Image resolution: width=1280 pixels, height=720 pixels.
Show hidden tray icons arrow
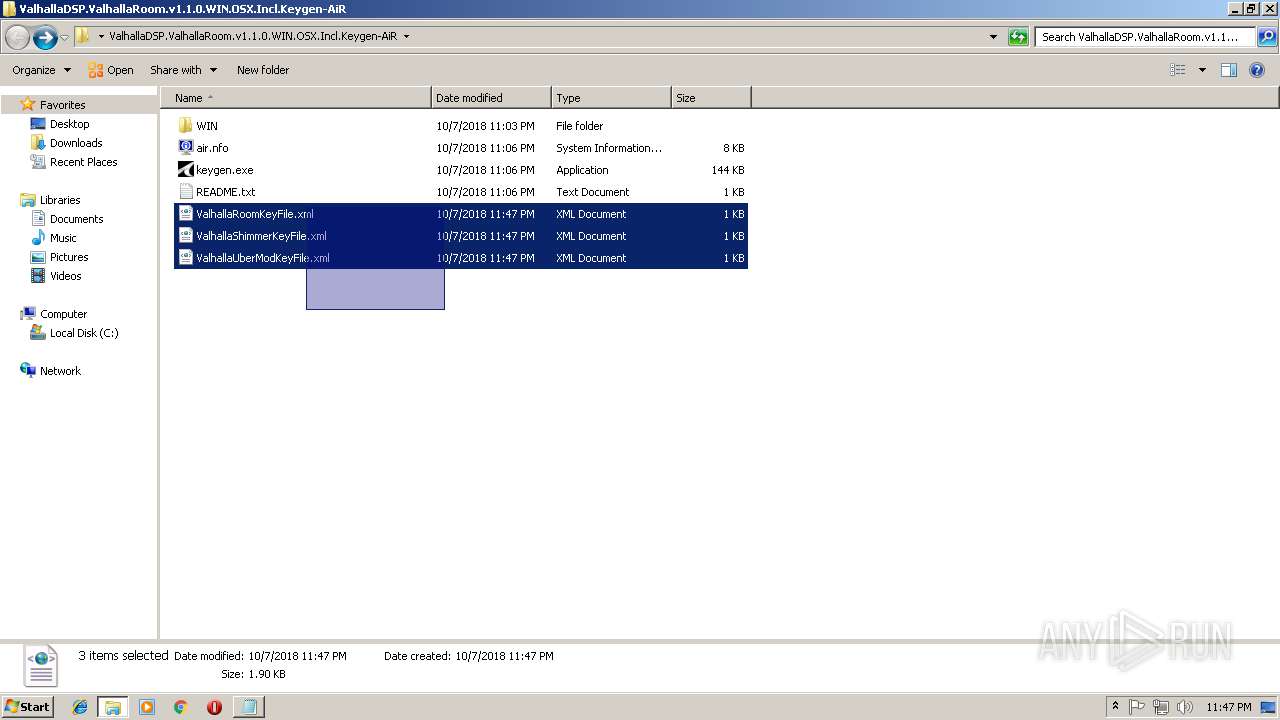1115,707
